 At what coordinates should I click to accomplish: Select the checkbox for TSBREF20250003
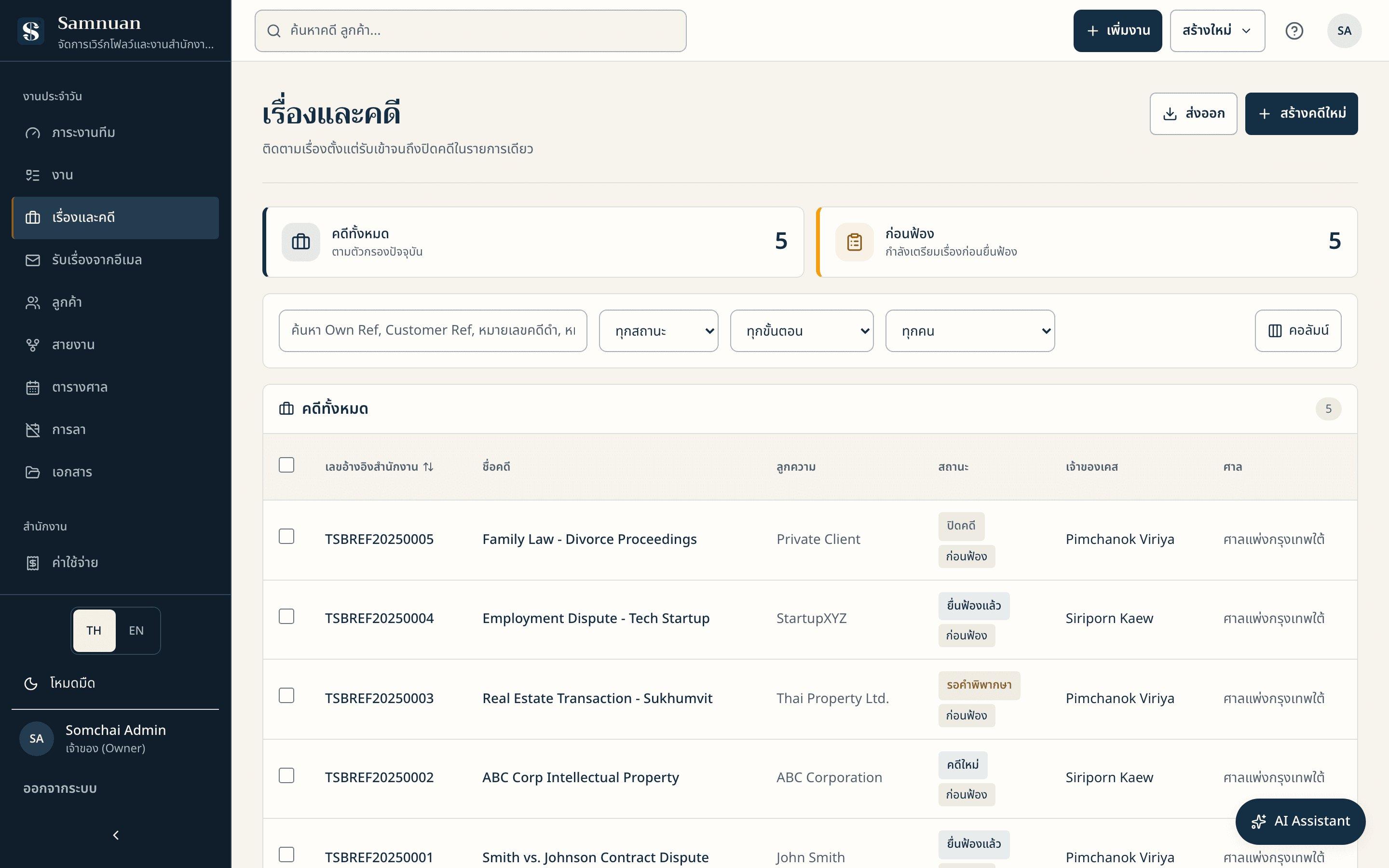(x=286, y=696)
